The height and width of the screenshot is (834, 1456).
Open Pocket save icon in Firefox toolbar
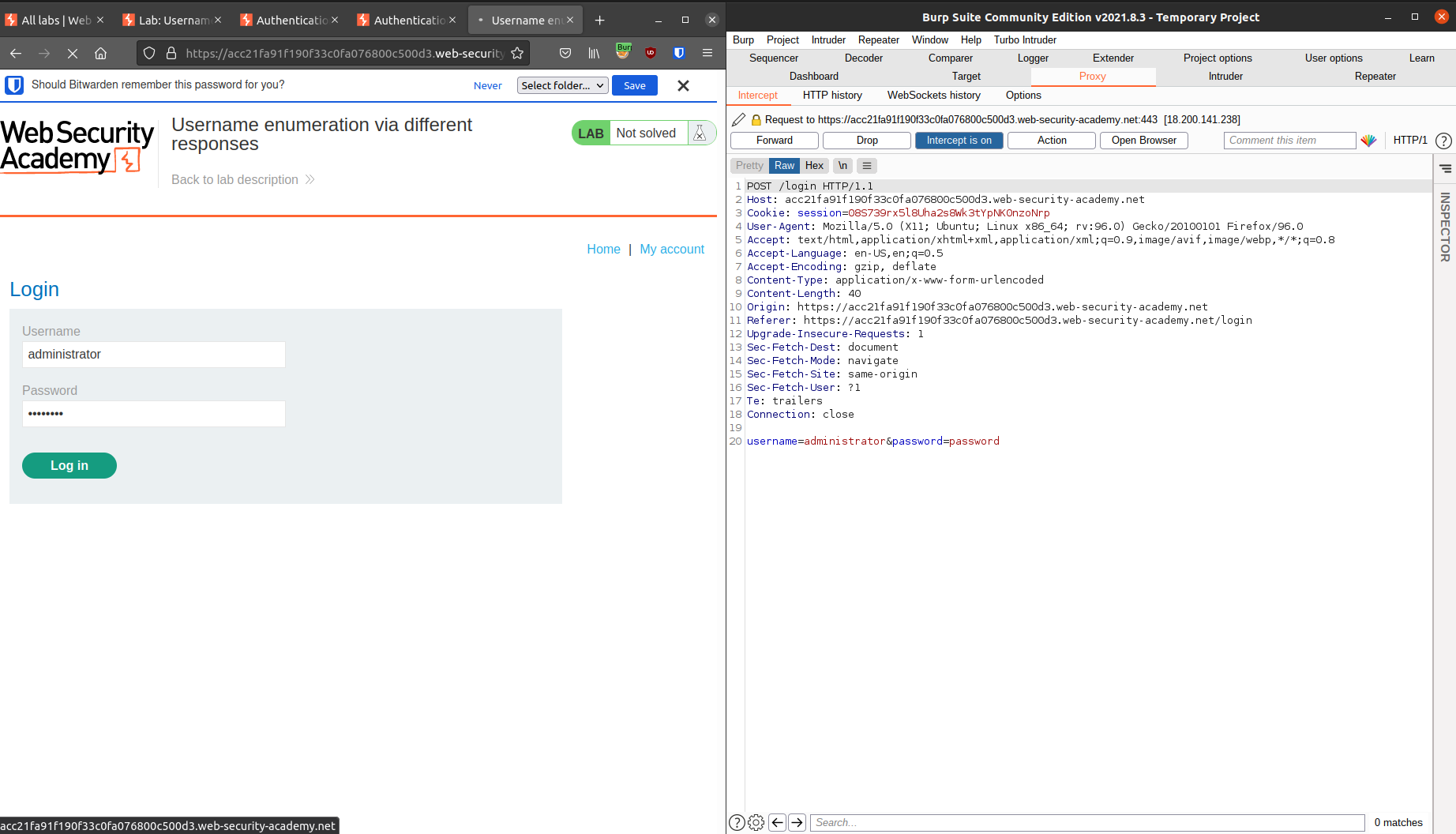pyautogui.click(x=565, y=53)
